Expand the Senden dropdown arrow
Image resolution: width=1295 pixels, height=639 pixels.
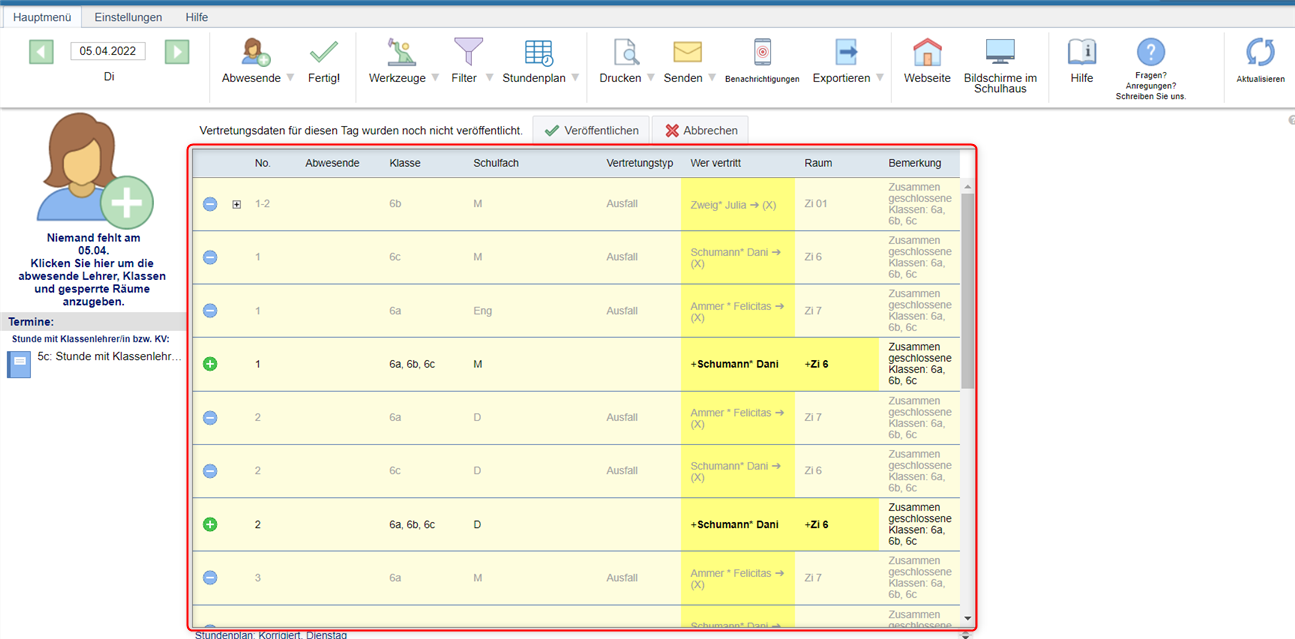[x=712, y=78]
